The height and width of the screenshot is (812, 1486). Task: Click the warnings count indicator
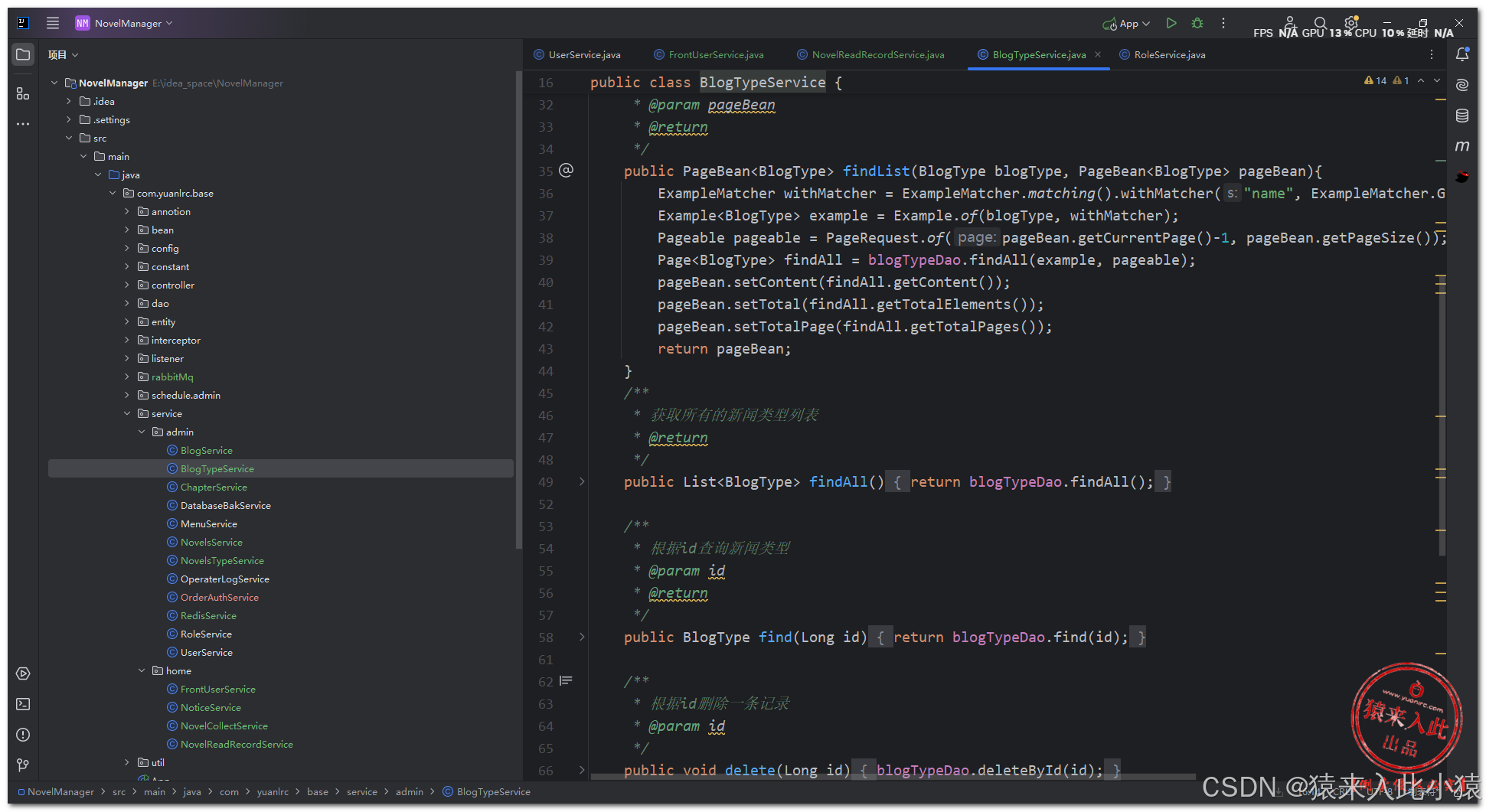point(1386,80)
